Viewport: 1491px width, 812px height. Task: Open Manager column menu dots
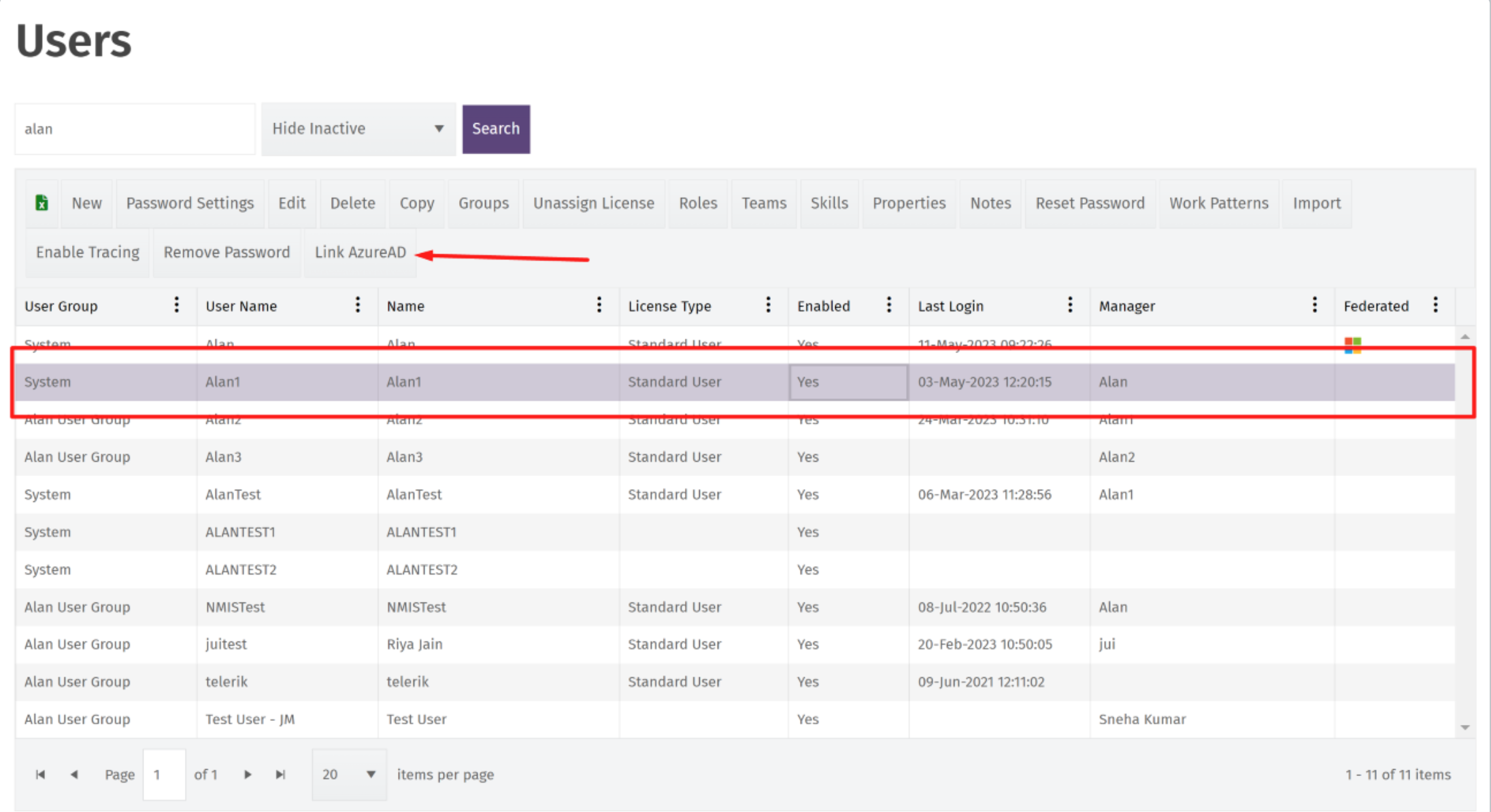click(x=1314, y=305)
